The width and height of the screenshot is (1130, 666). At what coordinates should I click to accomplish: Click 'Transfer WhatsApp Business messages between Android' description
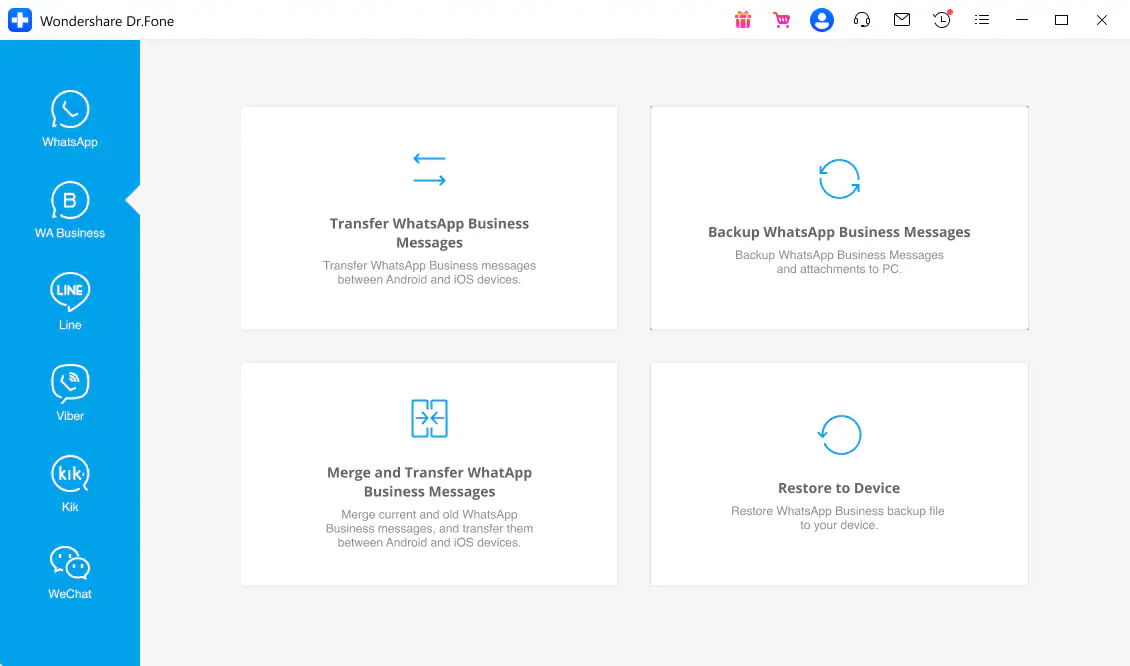(430, 272)
